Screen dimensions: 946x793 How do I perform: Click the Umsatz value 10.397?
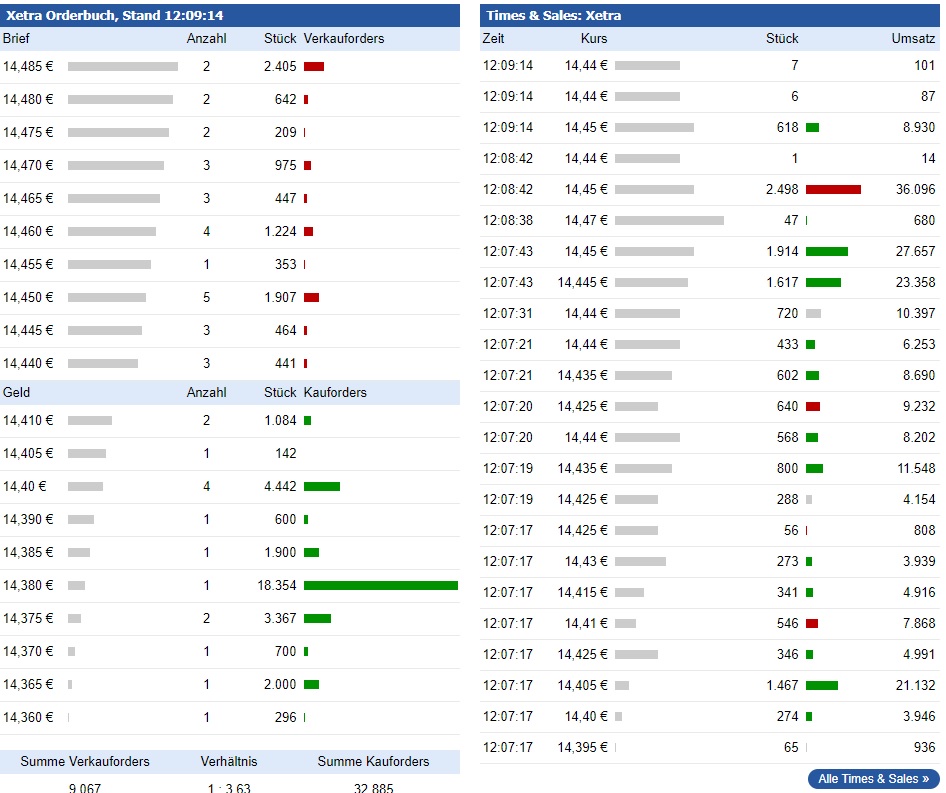[x=915, y=313]
